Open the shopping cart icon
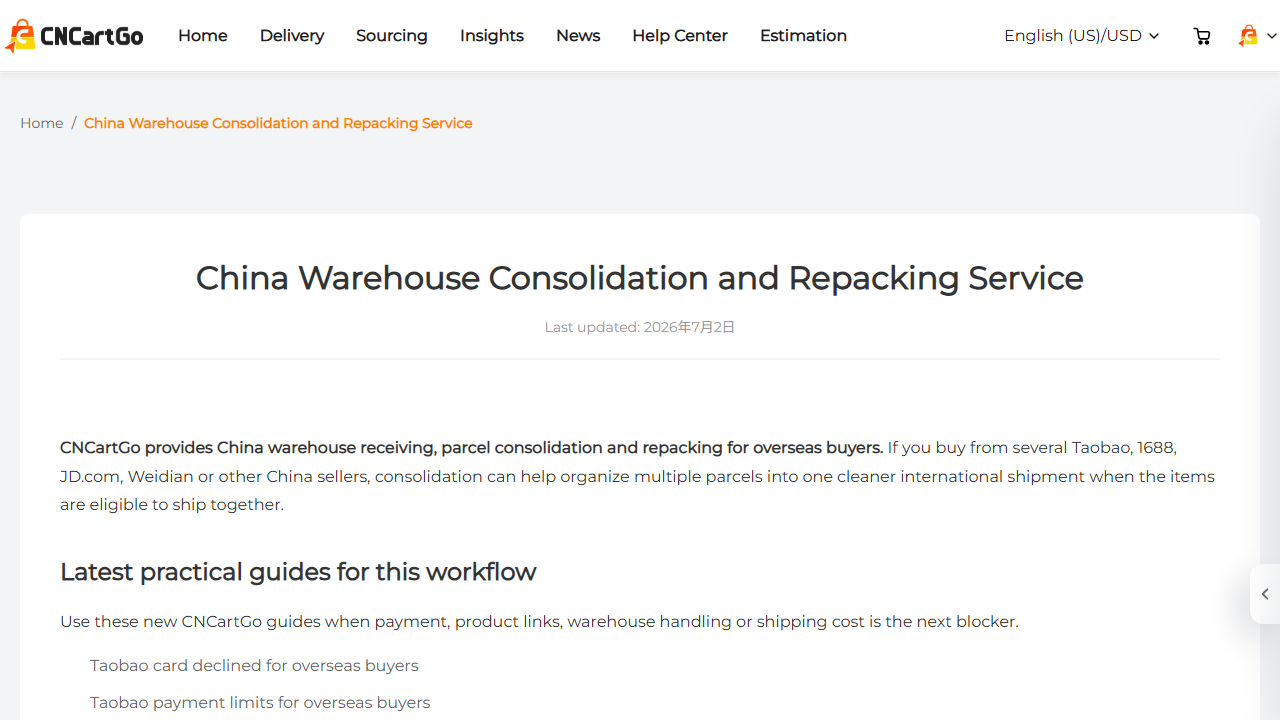 (x=1202, y=36)
